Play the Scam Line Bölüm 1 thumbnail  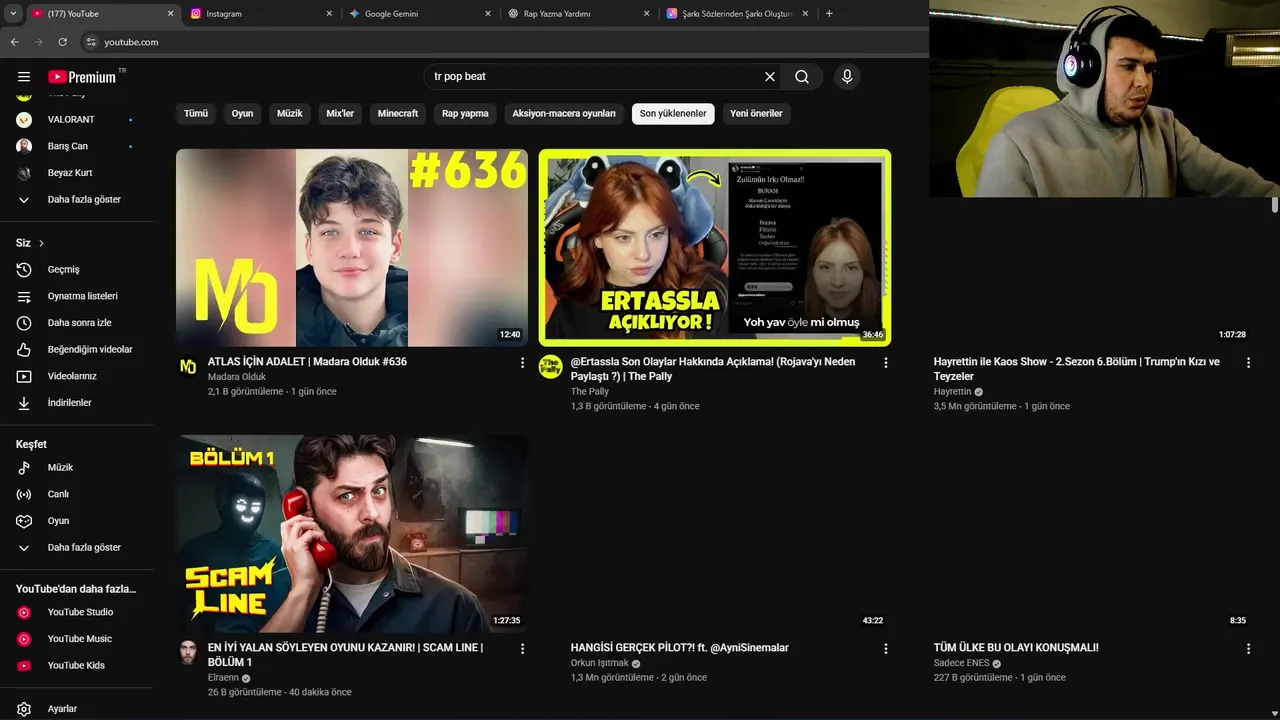(352, 533)
